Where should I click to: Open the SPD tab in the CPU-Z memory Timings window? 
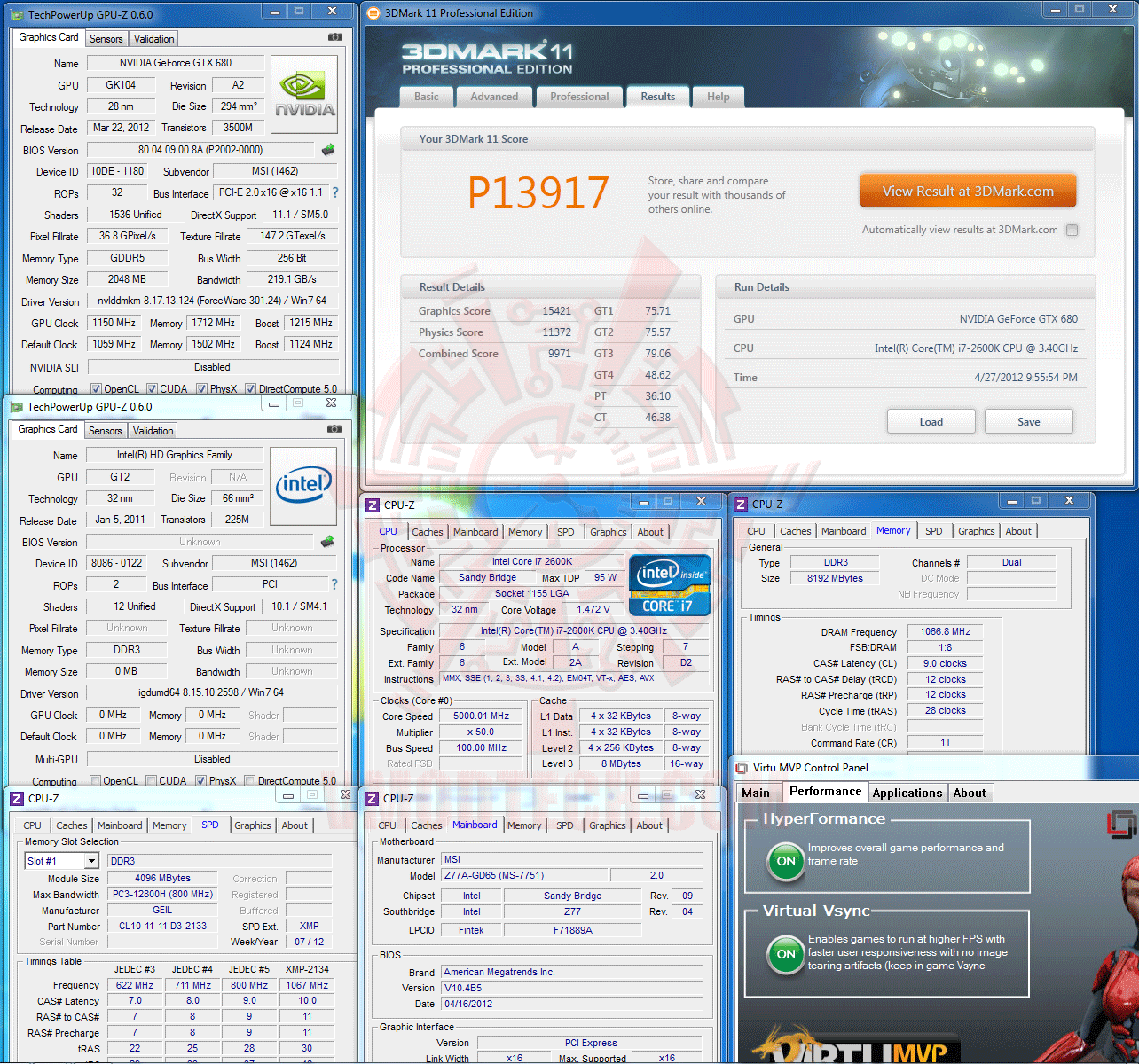pyautogui.click(x=934, y=531)
